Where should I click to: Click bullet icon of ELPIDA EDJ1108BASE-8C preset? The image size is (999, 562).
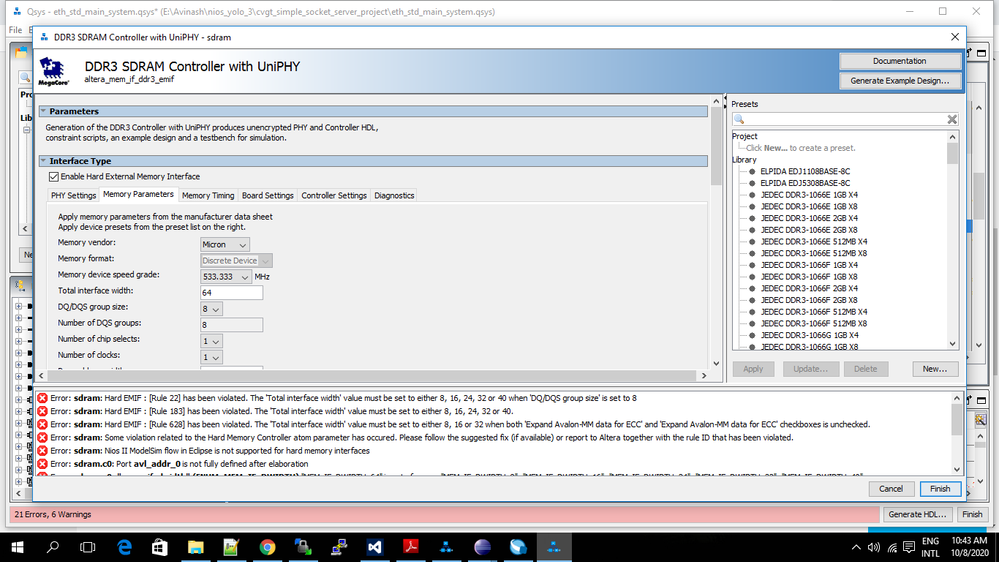[x=752, y=171]
